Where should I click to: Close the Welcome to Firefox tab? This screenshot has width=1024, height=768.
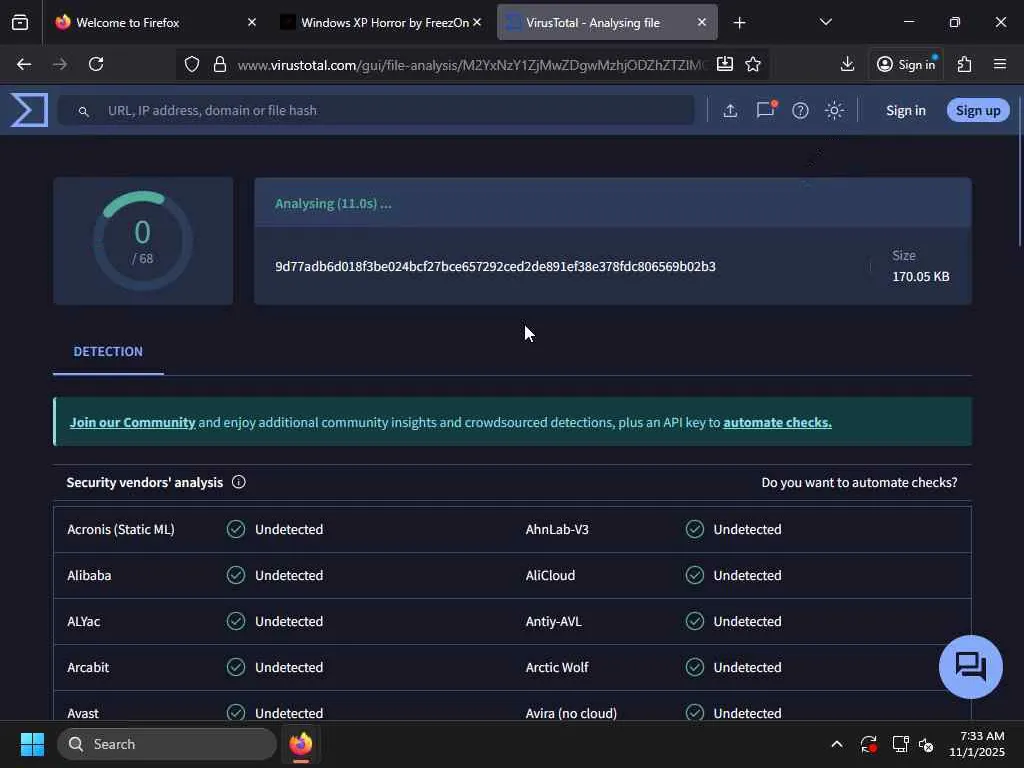[252, 22]
